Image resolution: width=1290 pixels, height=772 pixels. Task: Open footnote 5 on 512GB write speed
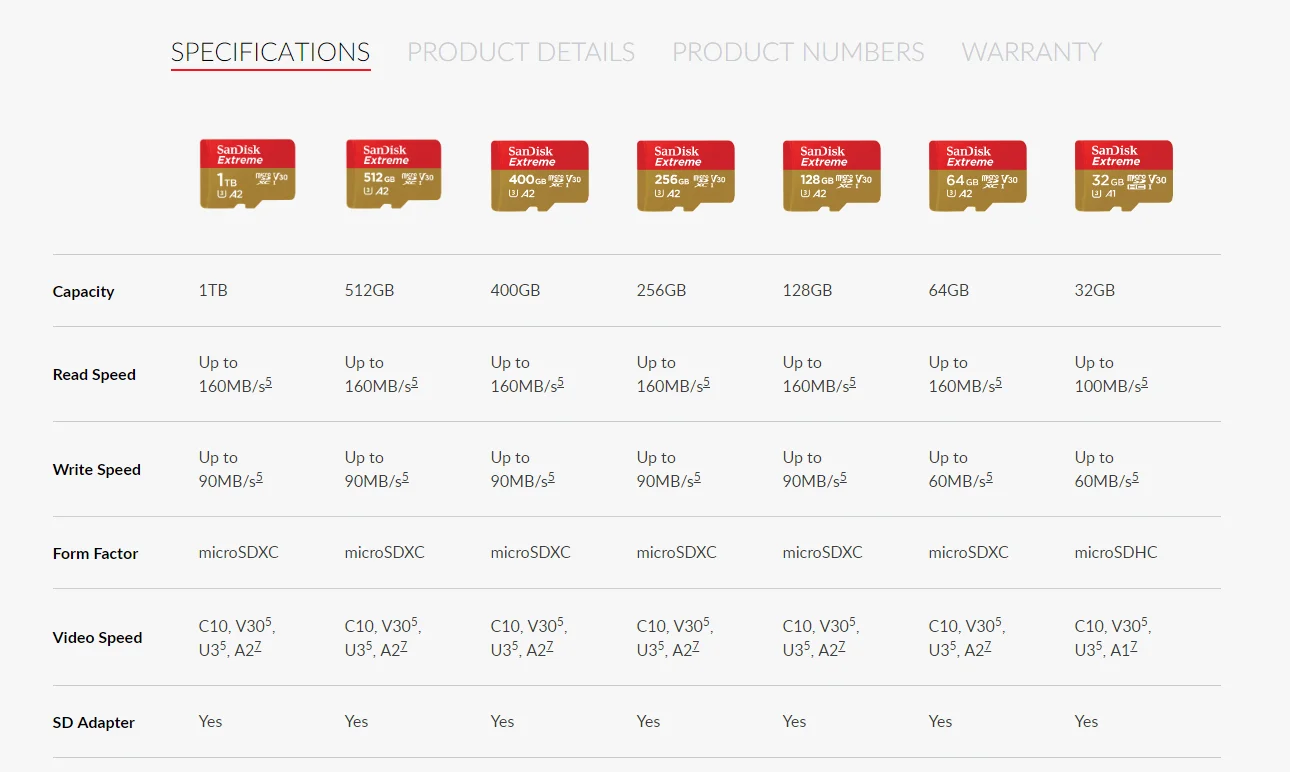pos(406,478)
